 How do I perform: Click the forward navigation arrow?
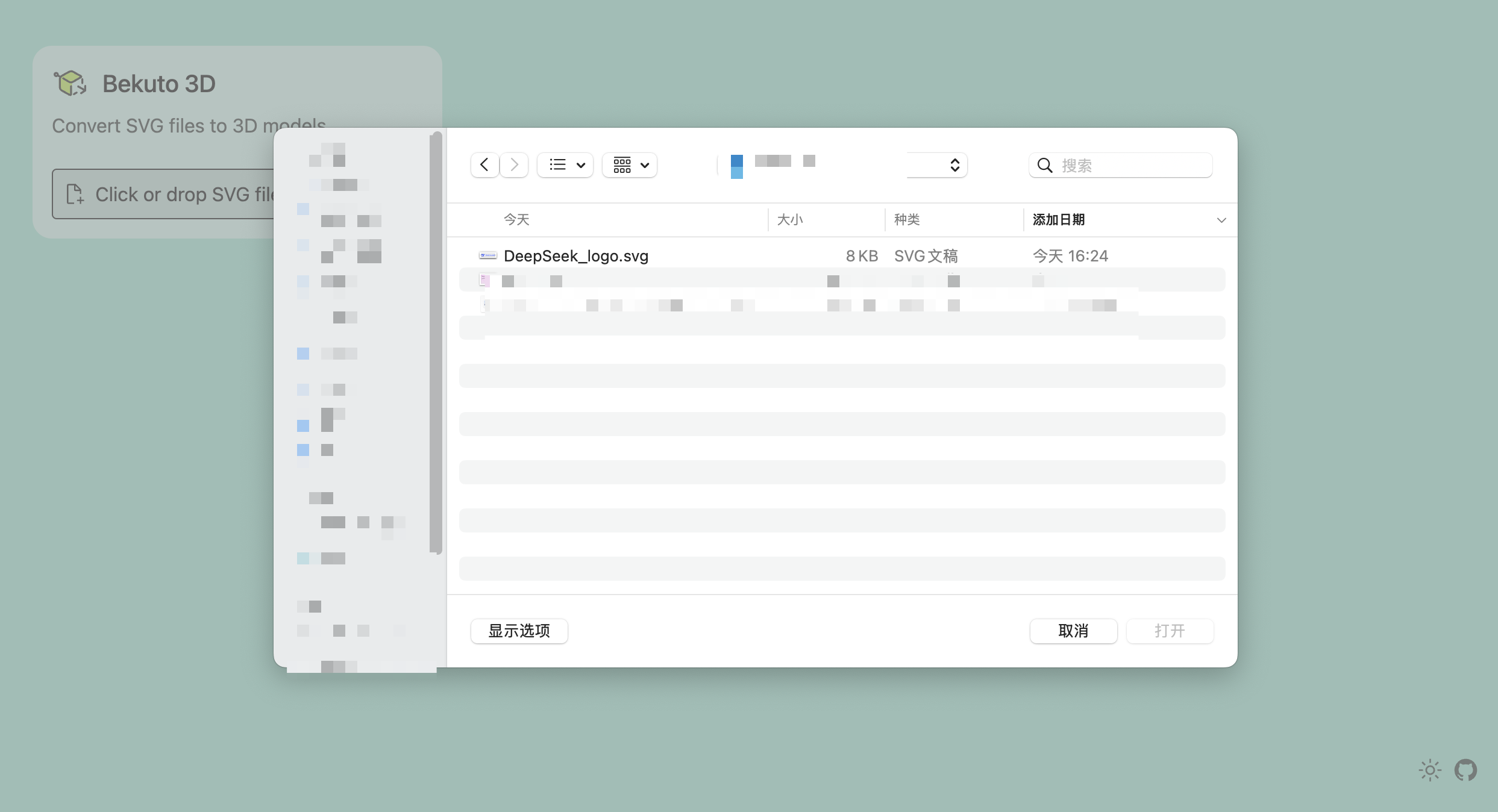click(x=514, y=165)
